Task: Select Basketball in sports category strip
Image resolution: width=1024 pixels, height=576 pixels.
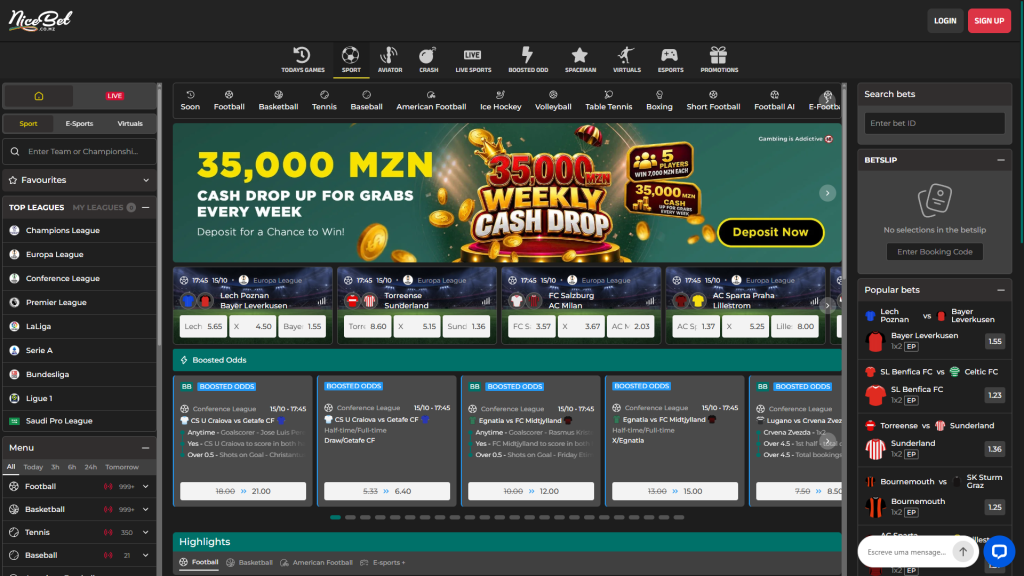Action: [278, 101]
